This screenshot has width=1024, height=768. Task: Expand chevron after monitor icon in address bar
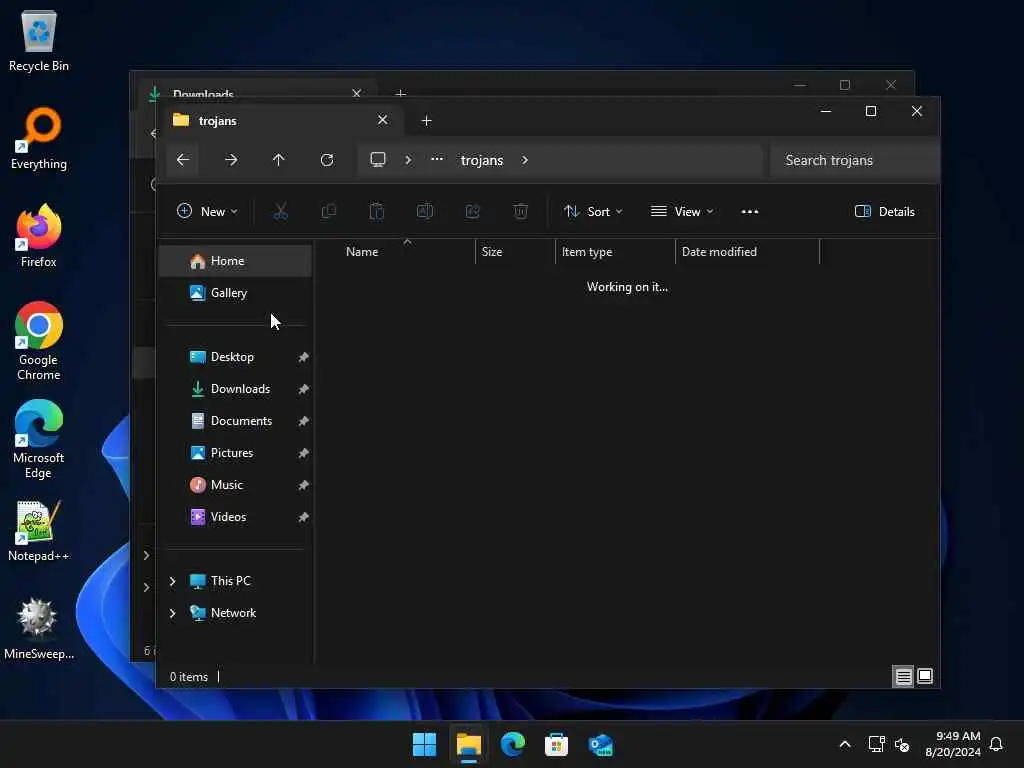click(x=408, y=160)
